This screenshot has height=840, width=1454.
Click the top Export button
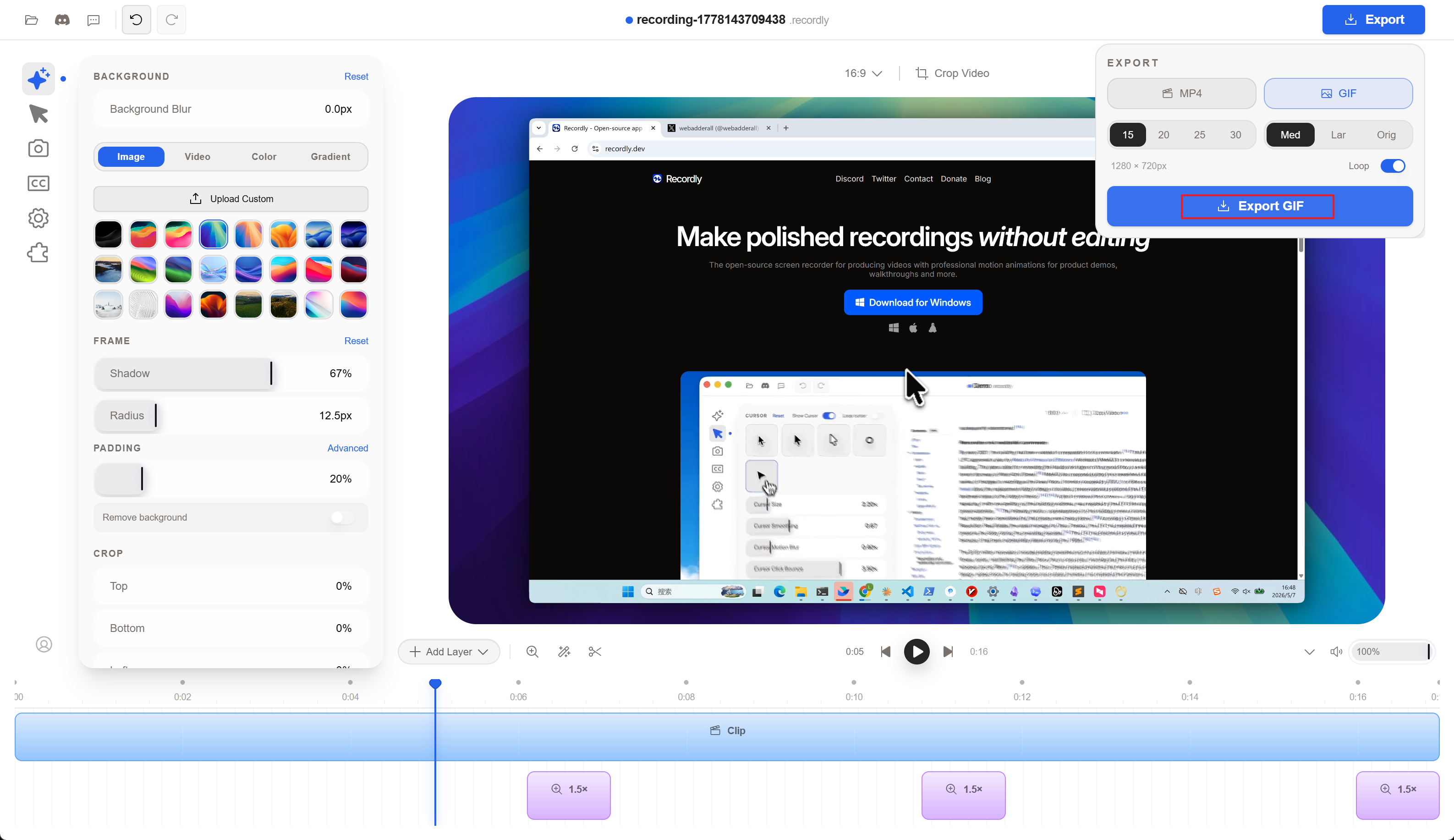click(x=1373, y=20)
